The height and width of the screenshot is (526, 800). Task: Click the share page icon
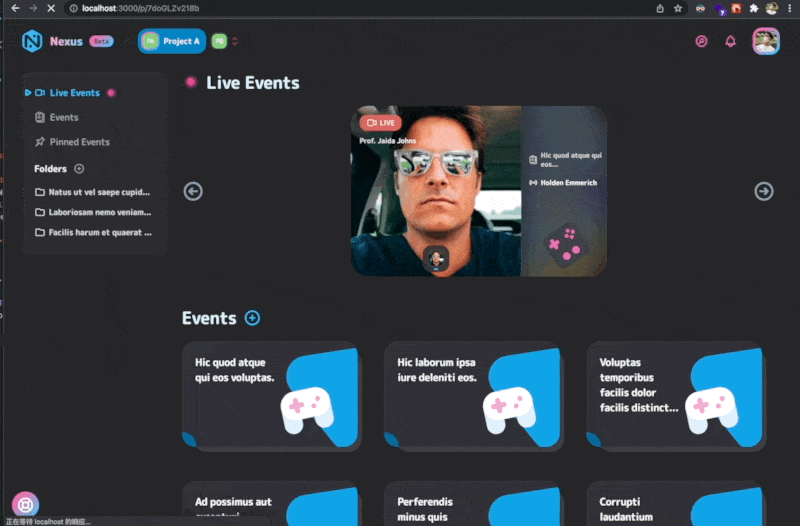[660, 8]
